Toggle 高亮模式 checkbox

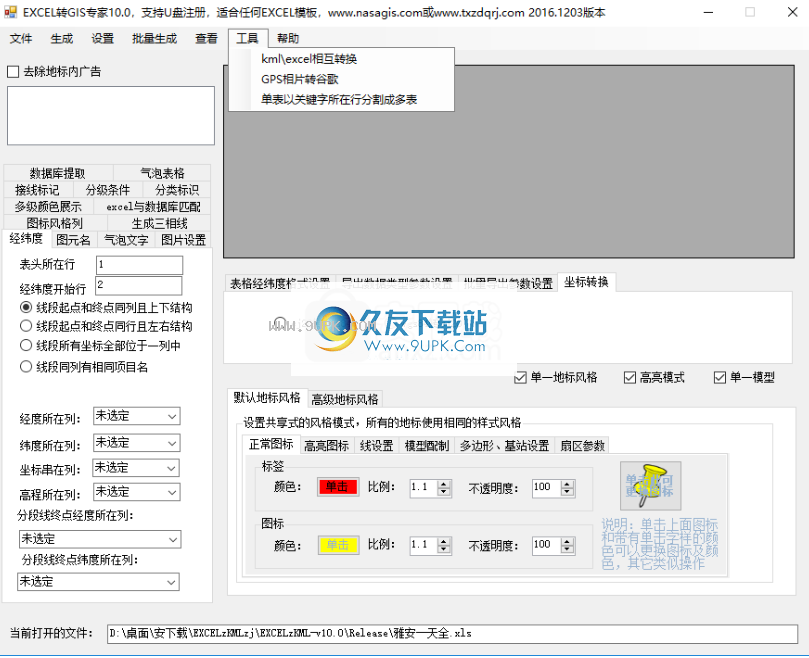tap(629, 378)
